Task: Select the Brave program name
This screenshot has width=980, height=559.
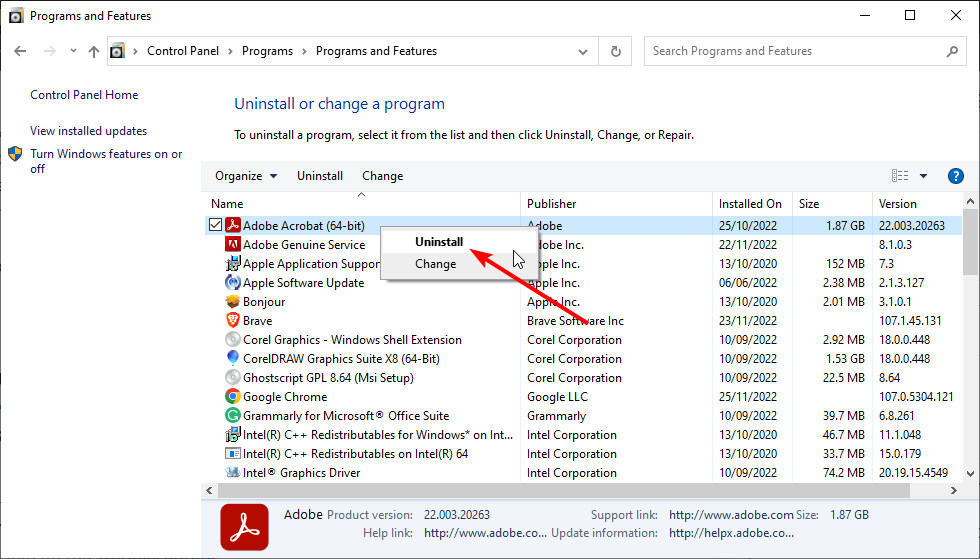Action: [x=258, y=321]
